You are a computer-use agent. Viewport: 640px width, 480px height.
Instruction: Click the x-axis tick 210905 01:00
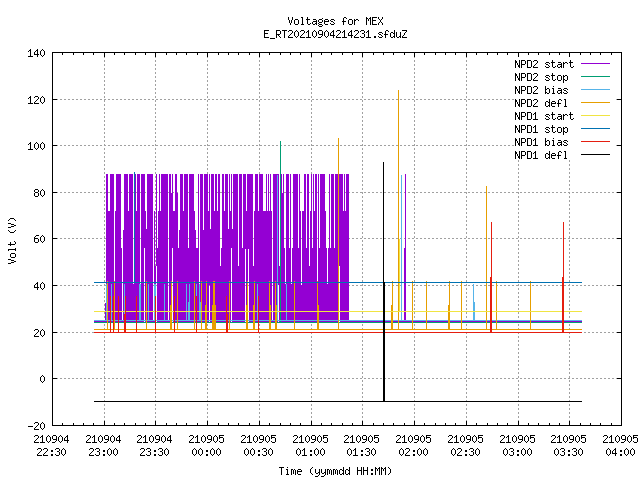pyautogui.click(x=311, y=446)
